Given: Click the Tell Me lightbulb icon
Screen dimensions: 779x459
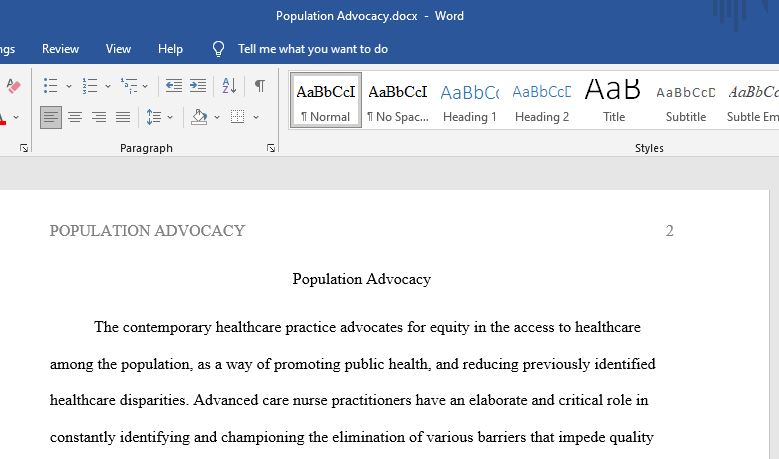Looking at the screenshot, I should 218,49.
